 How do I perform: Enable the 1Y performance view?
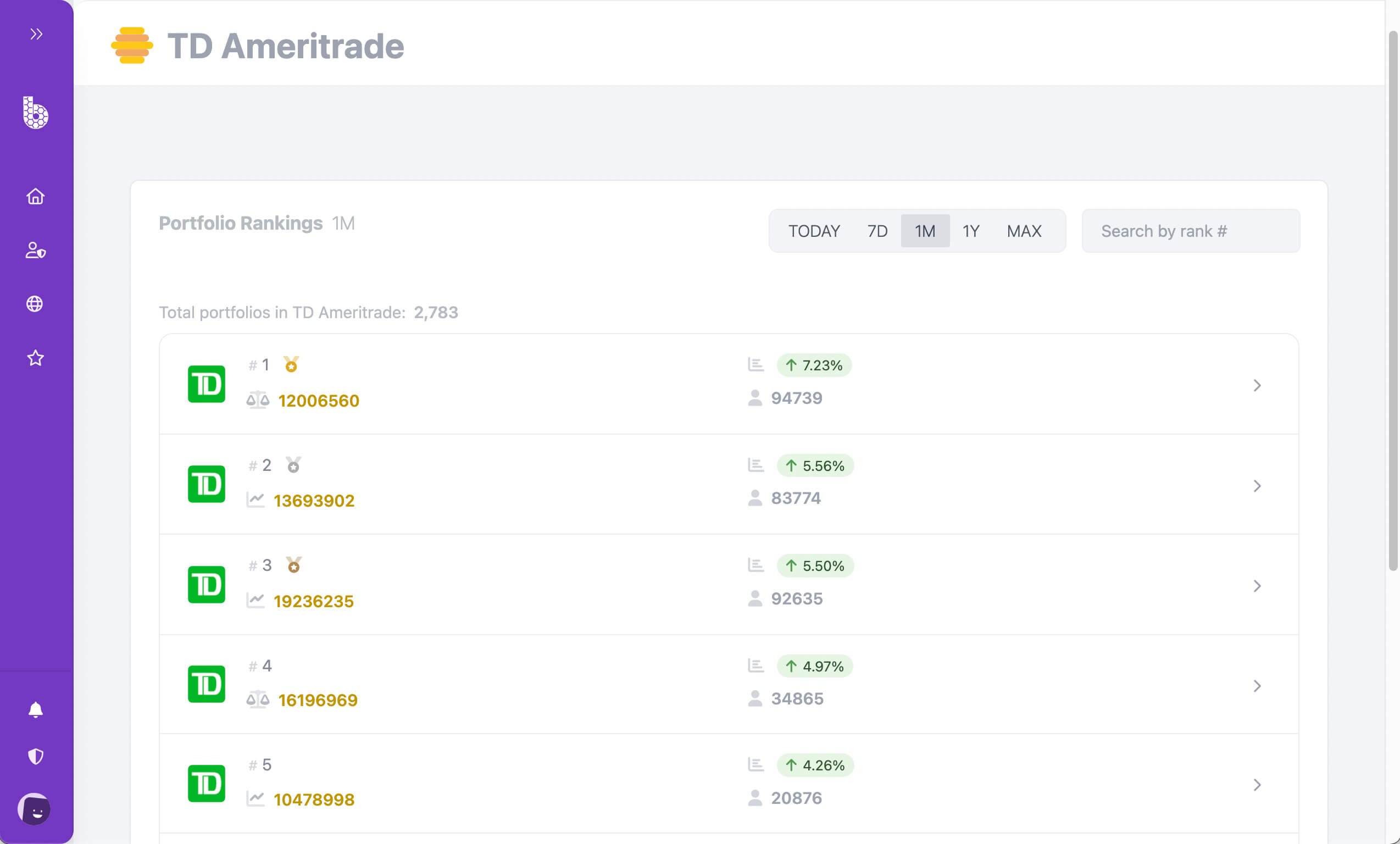[x=970, y=231]
